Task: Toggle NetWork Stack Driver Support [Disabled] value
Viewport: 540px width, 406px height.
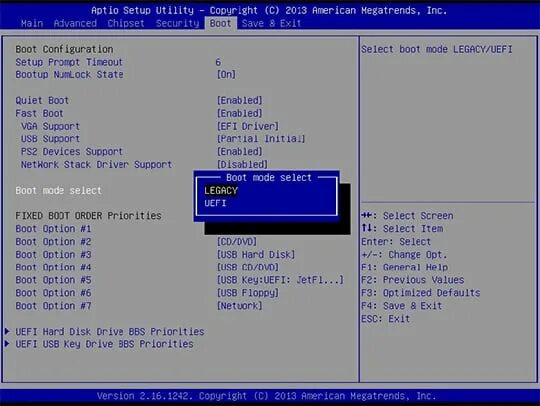Action: [x=242, y=165]
